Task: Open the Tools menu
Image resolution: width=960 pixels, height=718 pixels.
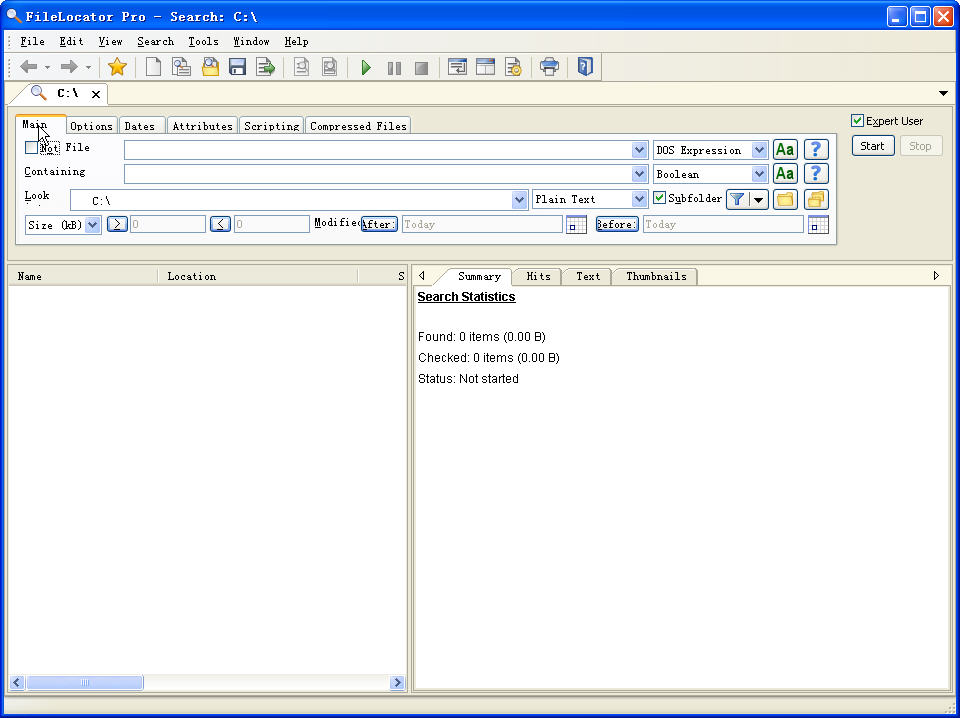Action: point(203,42)
